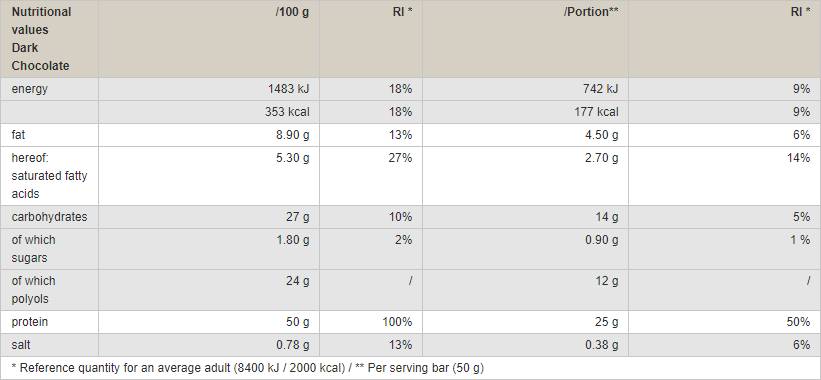Click the Nutritional values Dark Chocolate header

pos(41,39)
